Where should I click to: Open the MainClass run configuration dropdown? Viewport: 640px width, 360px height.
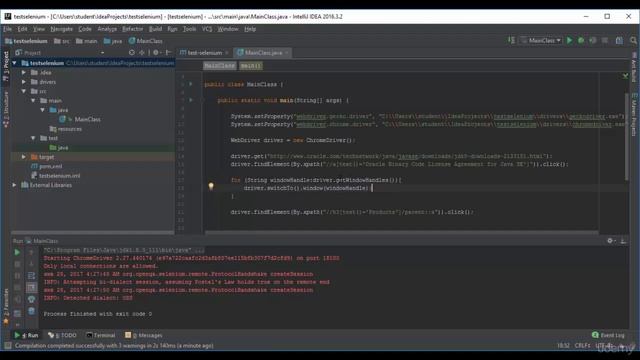click(541, 40)
